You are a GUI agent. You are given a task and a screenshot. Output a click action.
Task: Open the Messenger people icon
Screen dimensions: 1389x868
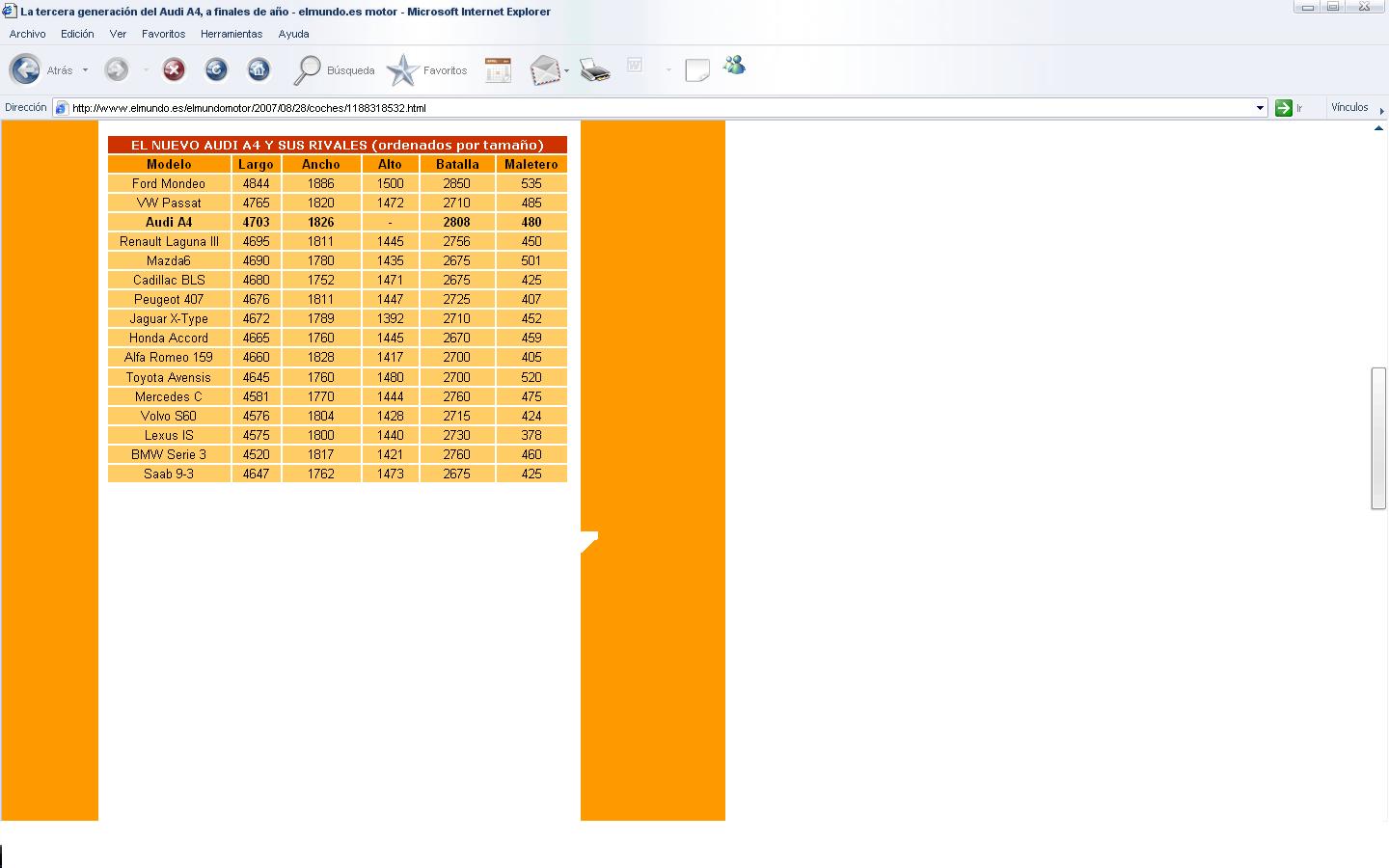[x=735, y=66]
